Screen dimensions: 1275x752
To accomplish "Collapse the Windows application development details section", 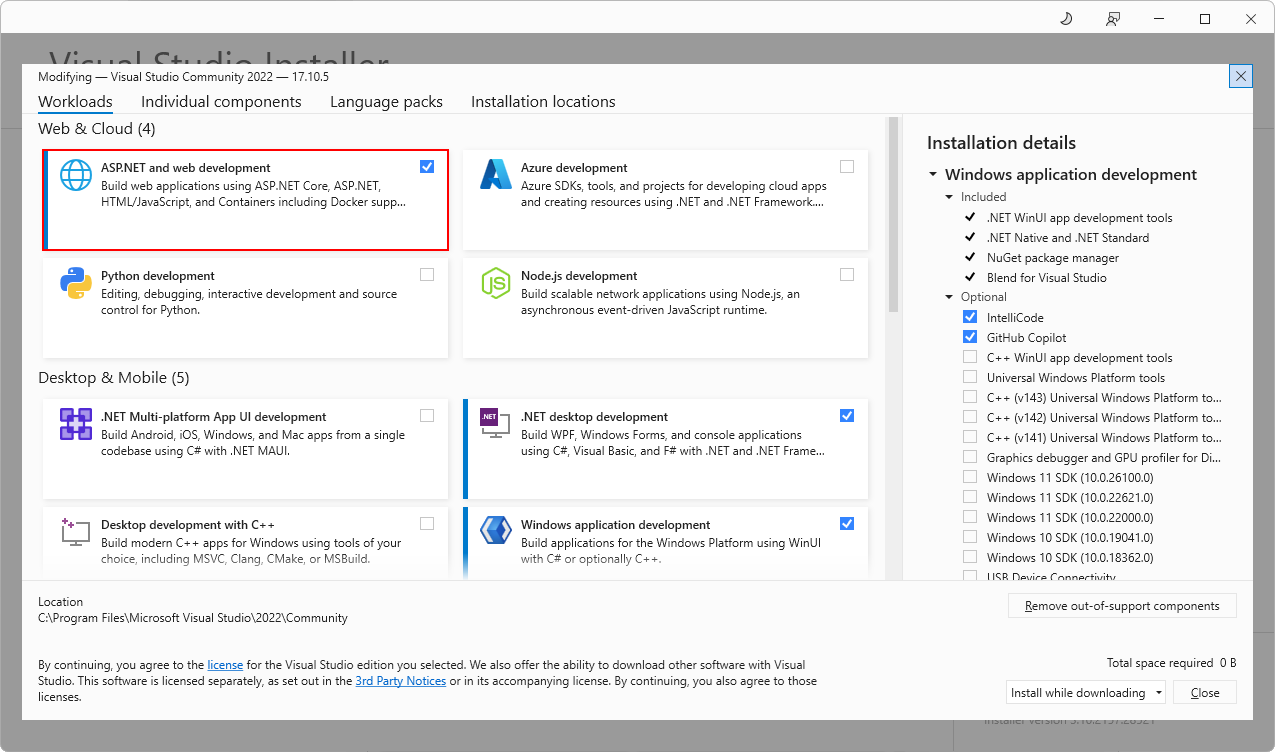I will [933, 175].
